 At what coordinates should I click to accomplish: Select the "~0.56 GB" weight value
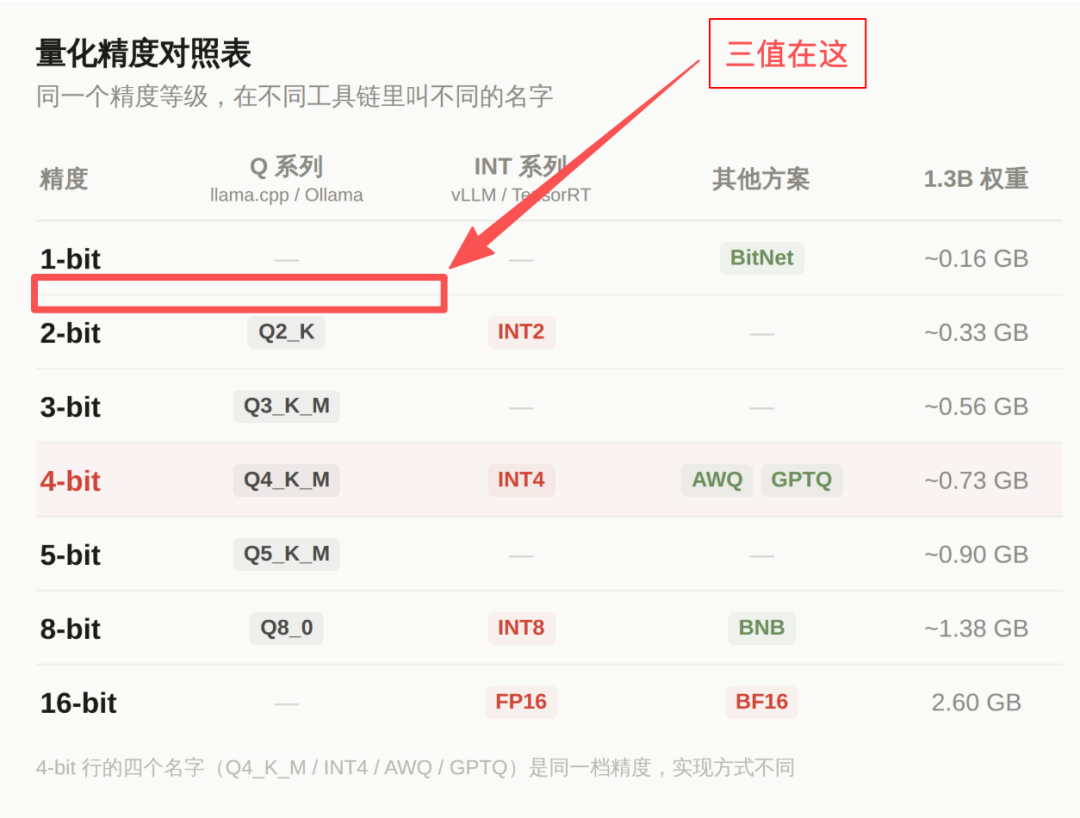pos(976,407)
